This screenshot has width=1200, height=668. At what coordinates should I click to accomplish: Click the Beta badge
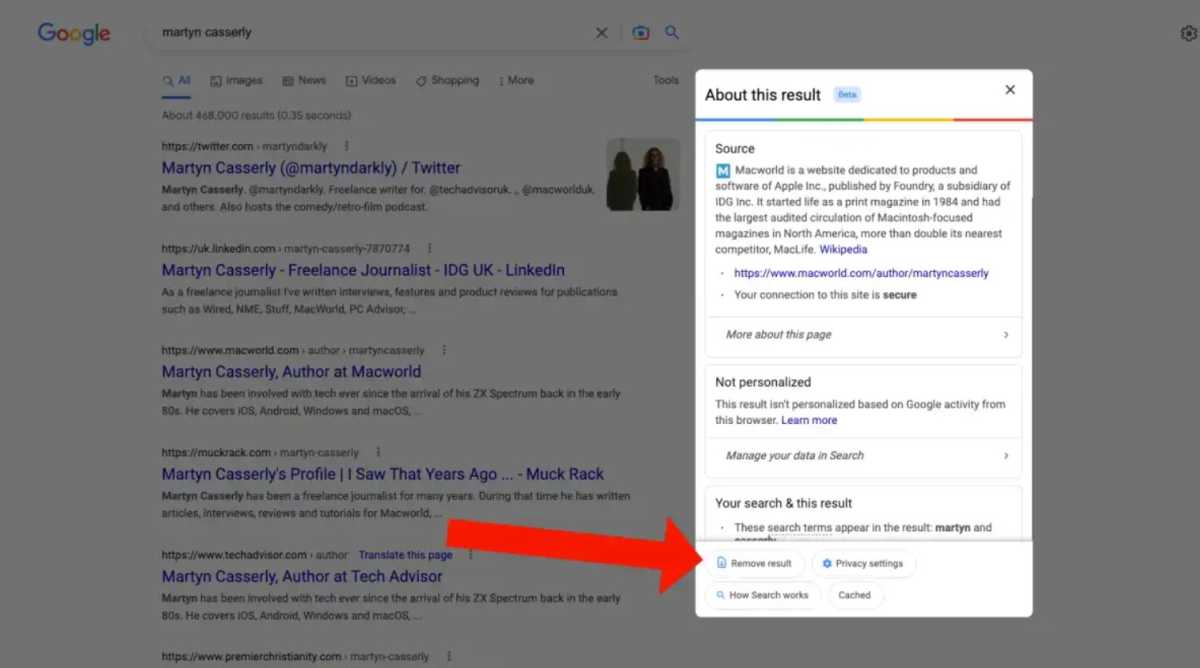[847, 95]
